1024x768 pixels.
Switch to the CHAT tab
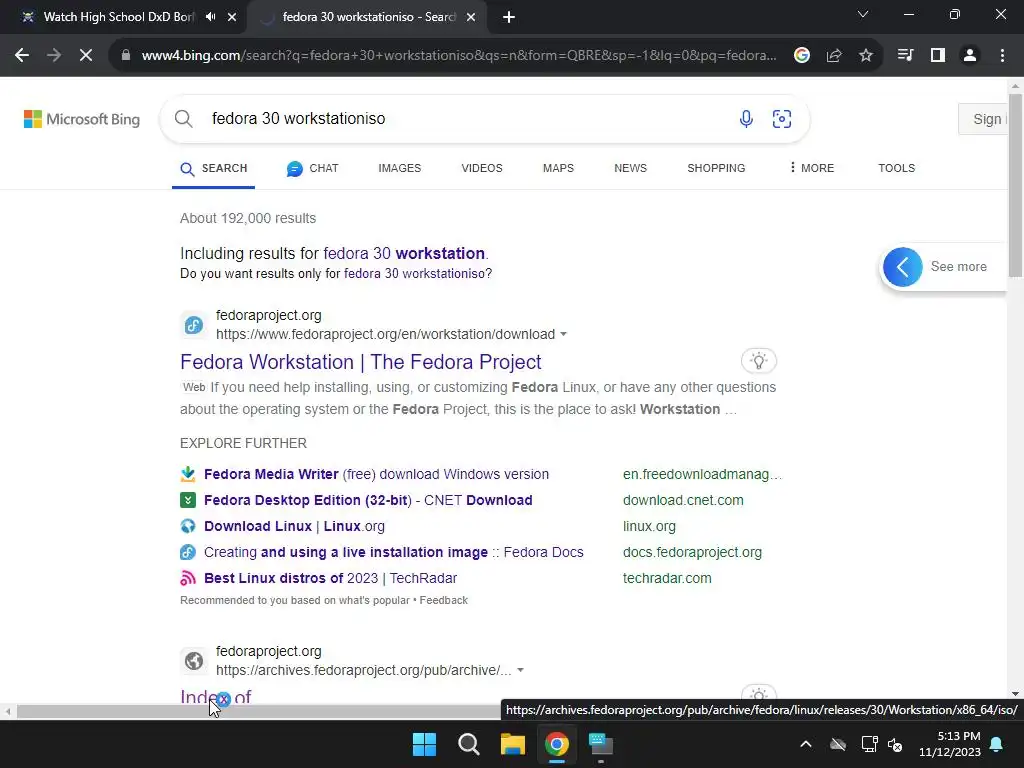point(312,168)
